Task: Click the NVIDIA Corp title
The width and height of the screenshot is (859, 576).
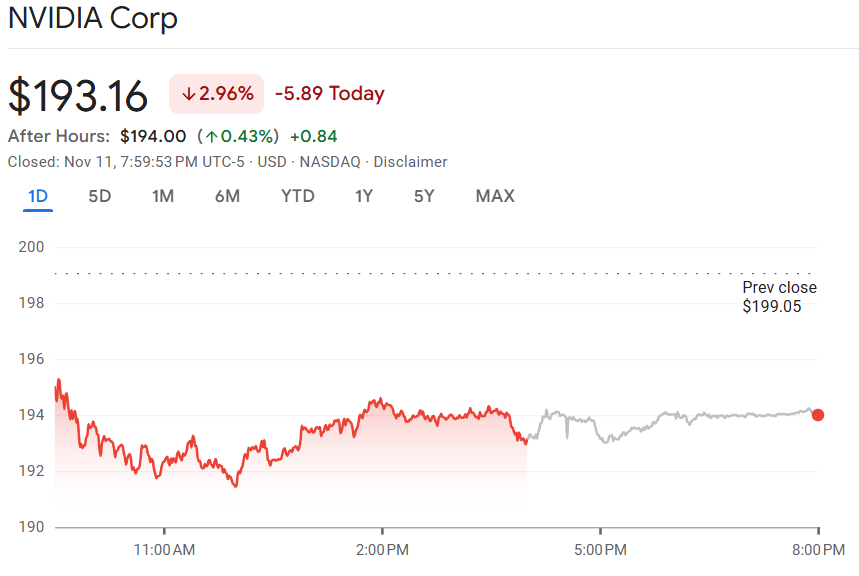Action: pos(93,19)
